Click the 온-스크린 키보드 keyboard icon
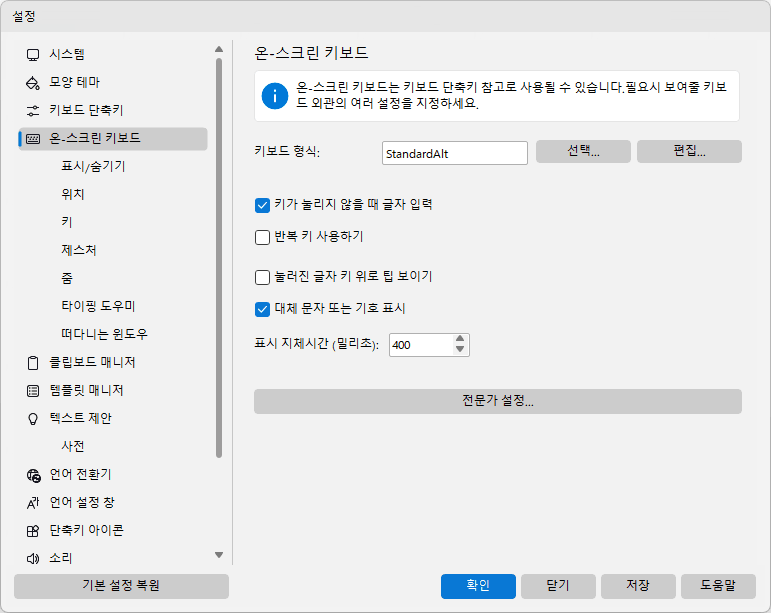771x613 pixels. tap(33, 139)
